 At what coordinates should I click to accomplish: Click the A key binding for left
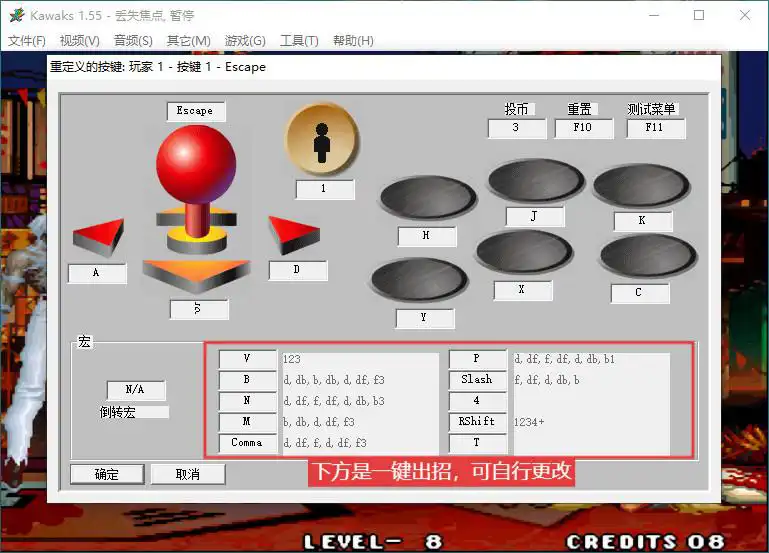97,273
